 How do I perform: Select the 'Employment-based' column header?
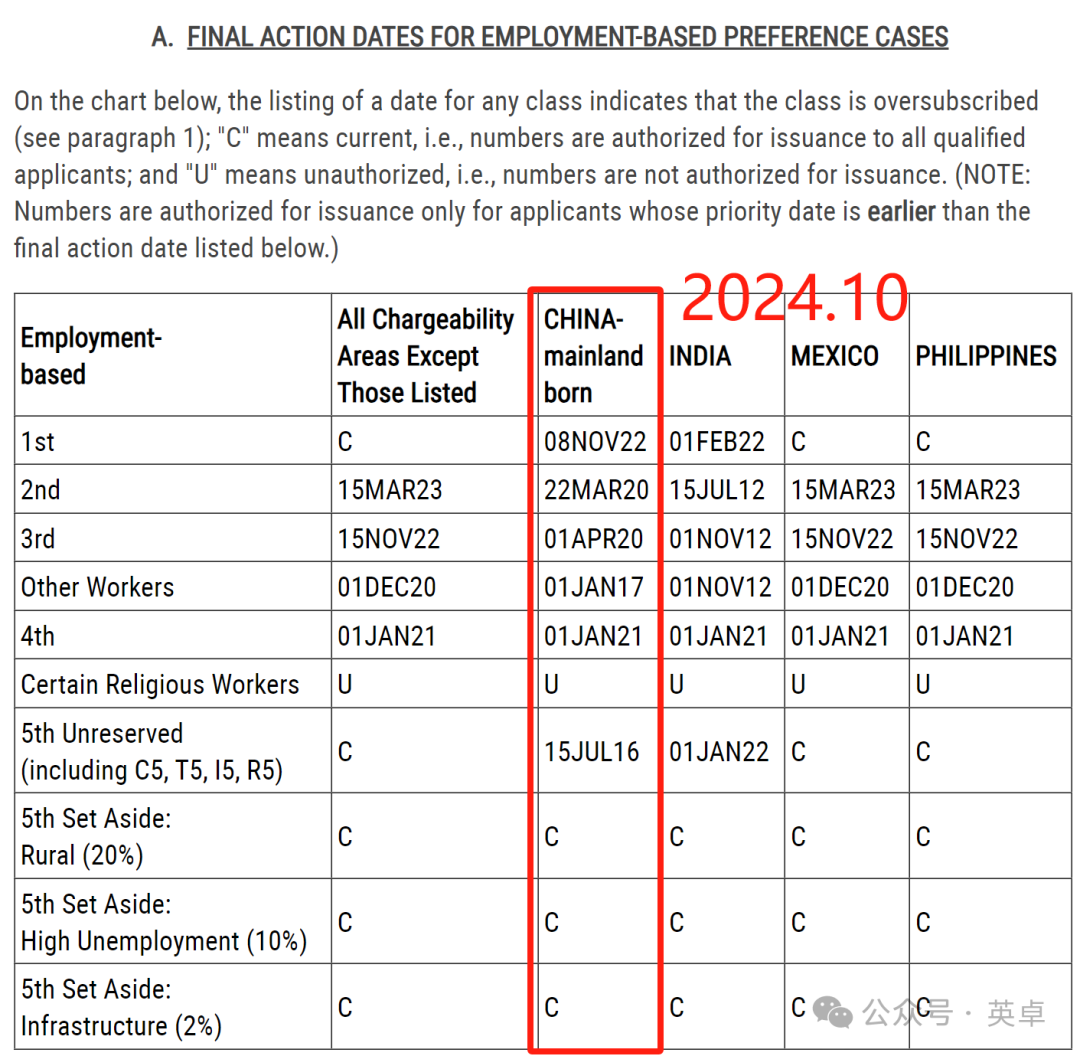click(91, 356)
